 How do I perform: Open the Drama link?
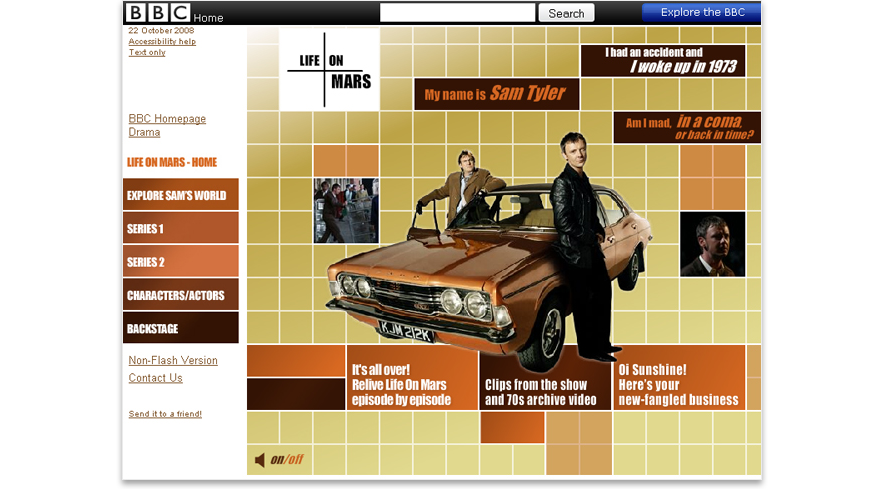point(144,132)
